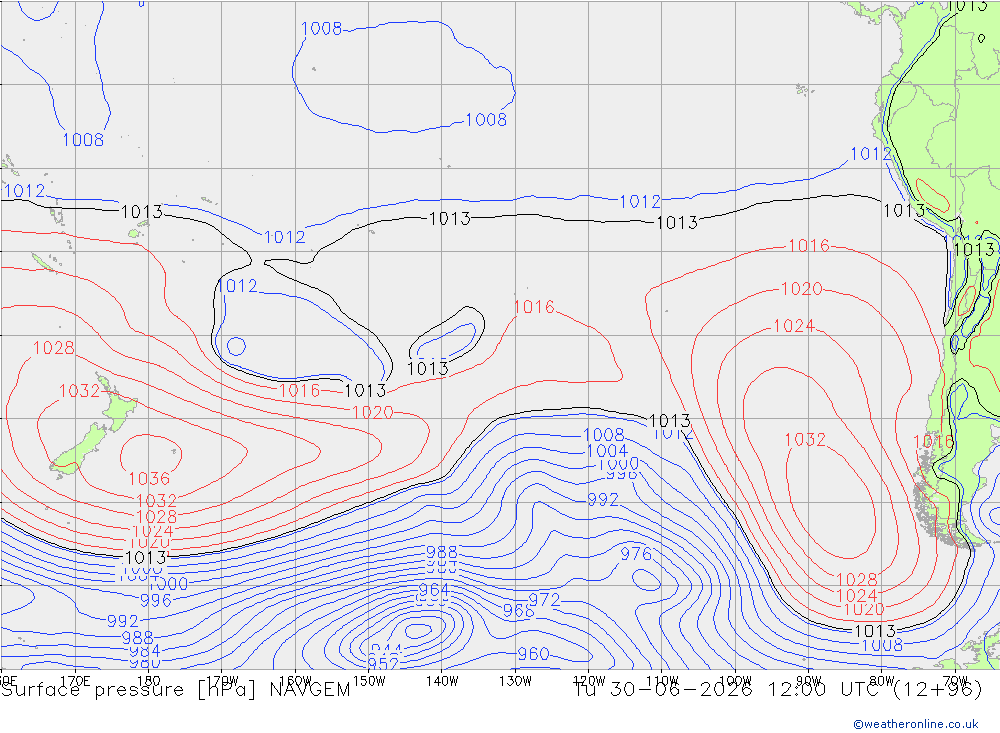This screenshot has width=1000, height=733.
Task: Click the 1008 label at top of closed contour
Action: coord(321,29)
